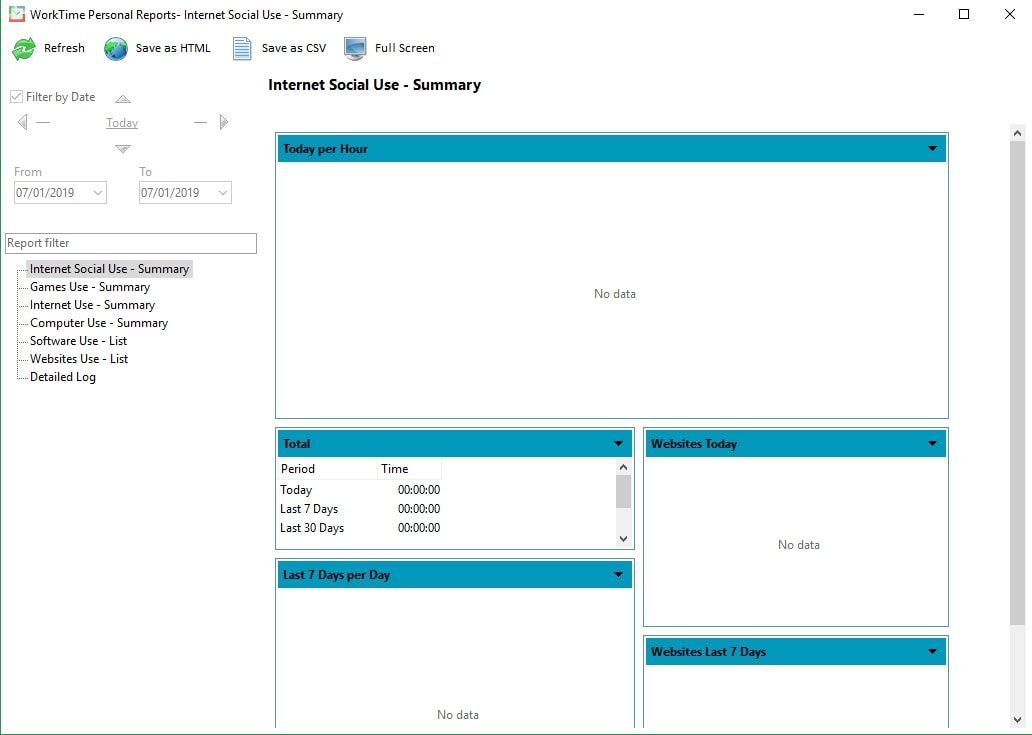The width and height of the screenshot is (1032, 735).
Task: Click the up triangle above Today
Action: pos(122,99)
